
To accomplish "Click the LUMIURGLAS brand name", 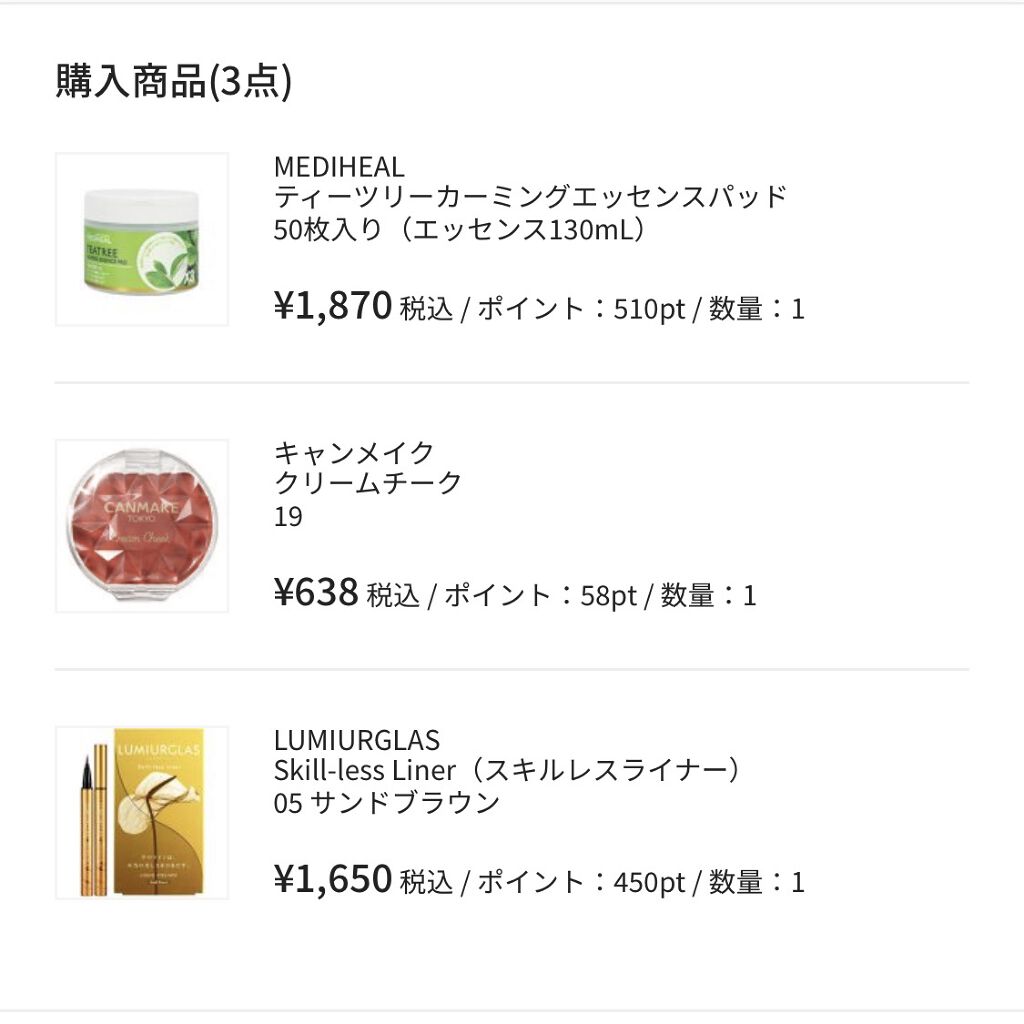I will click(x=356, y=740).
